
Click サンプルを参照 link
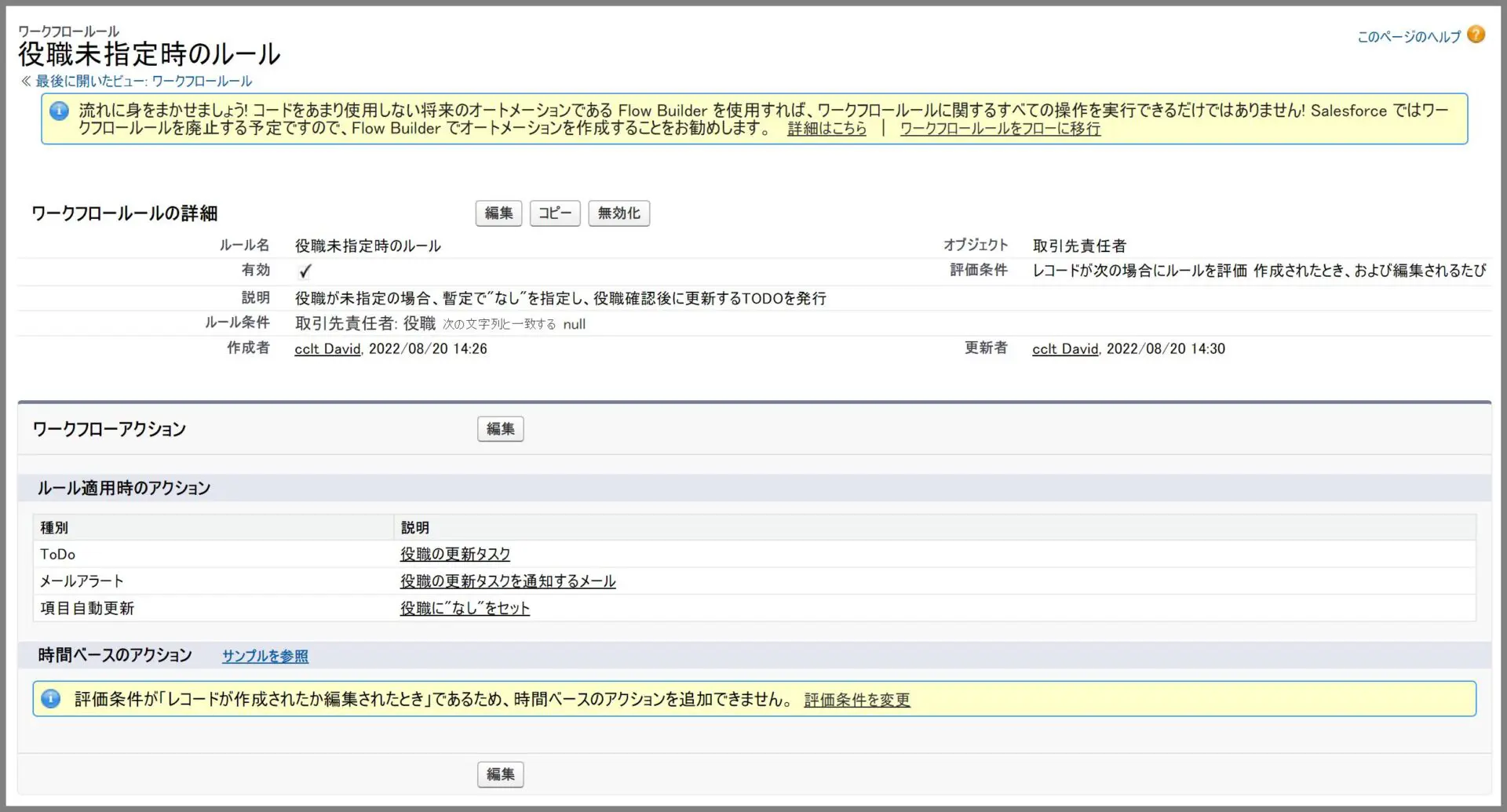(265, 656)
